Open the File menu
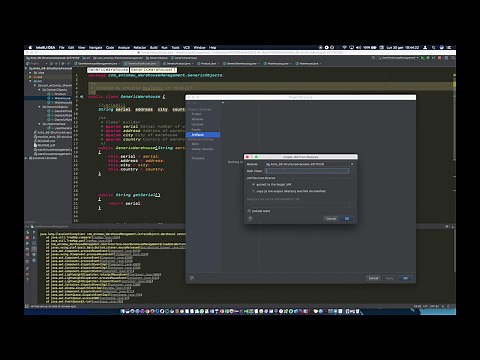Screen dimensions: 480x360 tap(62, 48)
